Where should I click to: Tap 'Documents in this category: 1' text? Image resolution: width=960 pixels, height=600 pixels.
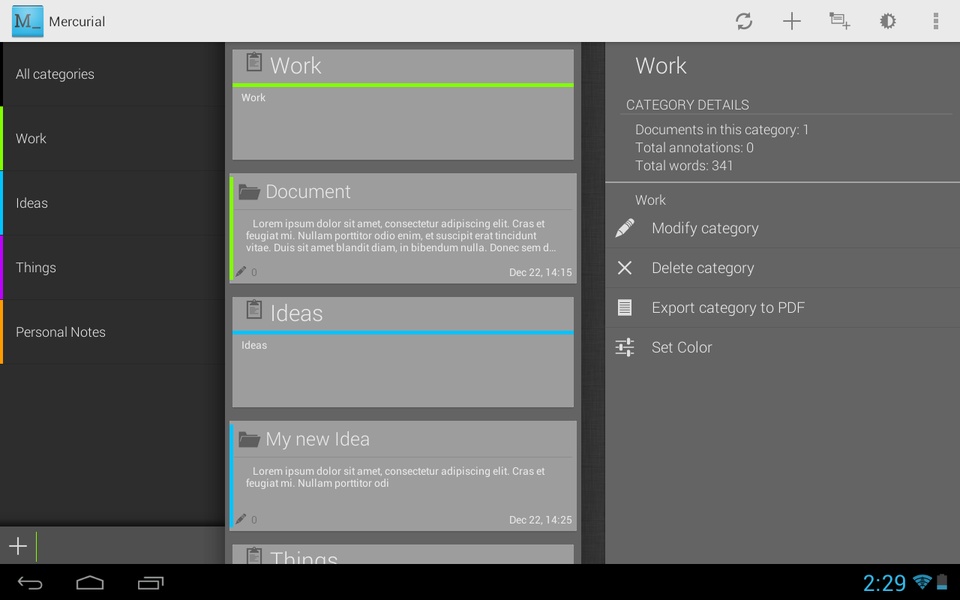(x=722, y=130)
